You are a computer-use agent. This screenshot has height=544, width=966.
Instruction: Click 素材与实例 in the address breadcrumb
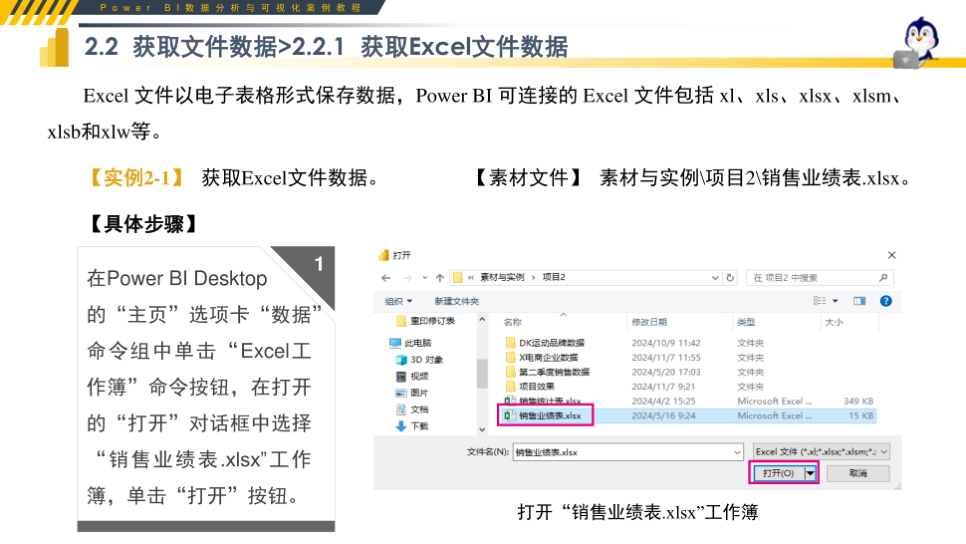pyautogui.click(x=502, y=278)
